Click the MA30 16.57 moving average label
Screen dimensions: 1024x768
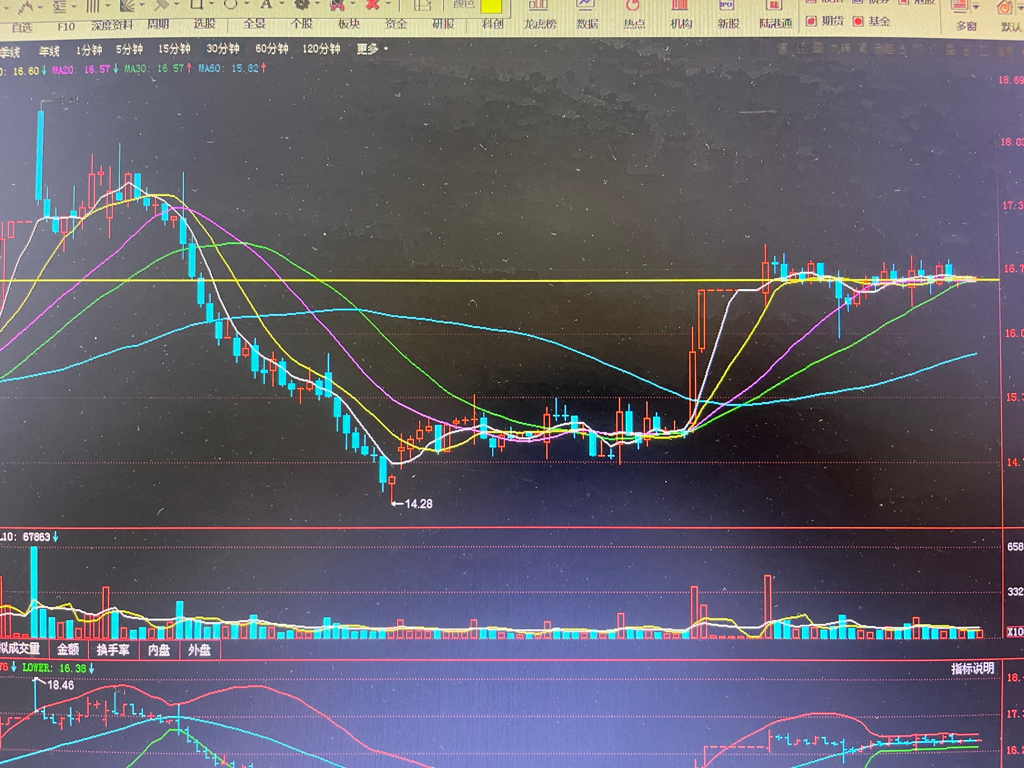coord(158,69)
